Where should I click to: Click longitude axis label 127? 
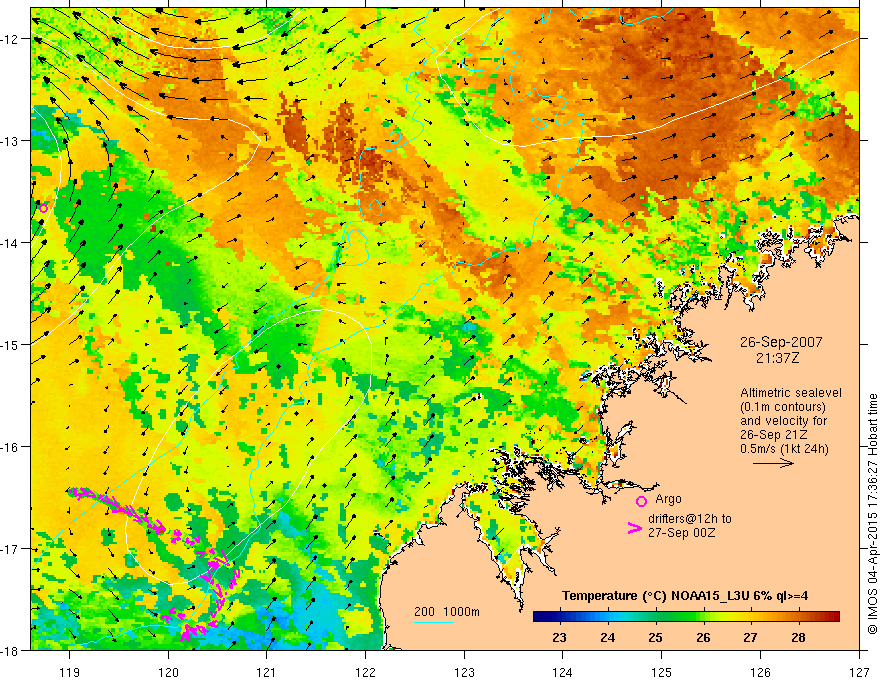pyautogui.click(x=859, y=672)
